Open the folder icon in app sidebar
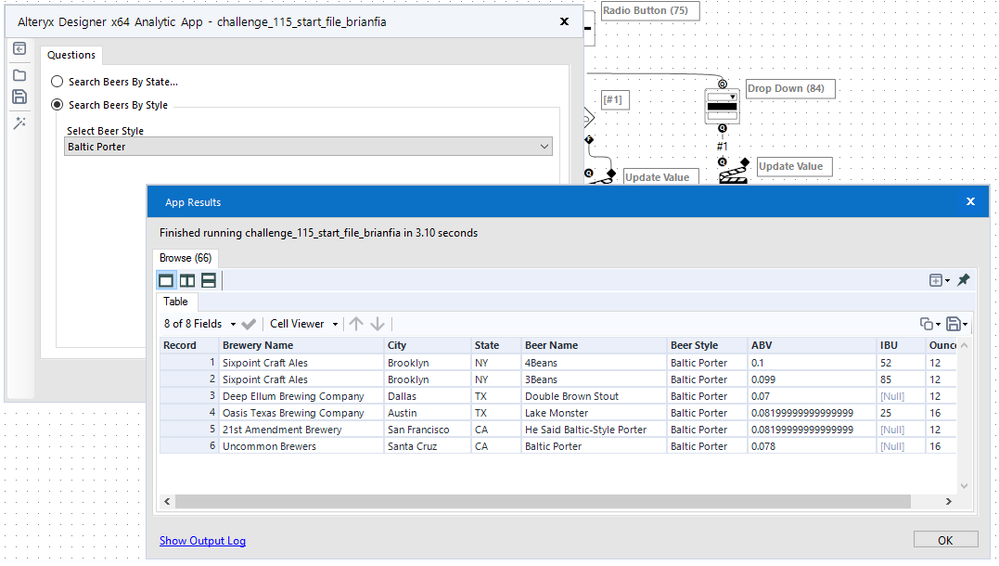Screen dimensions: 999x566 [x=20, y=75]
